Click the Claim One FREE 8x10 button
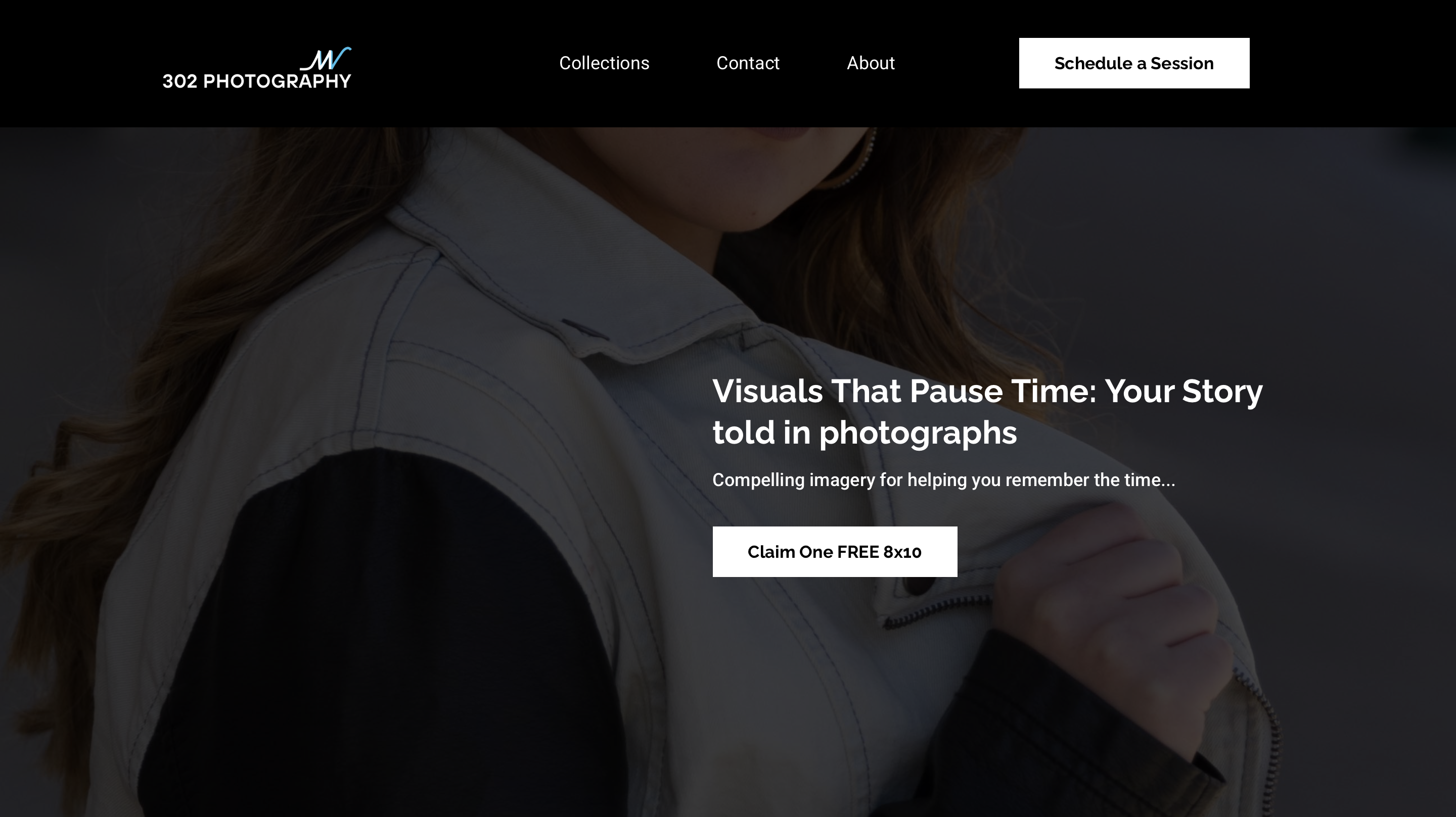Image resolution: width=1456 pixels, height=817 pixels. pos(835,552)
